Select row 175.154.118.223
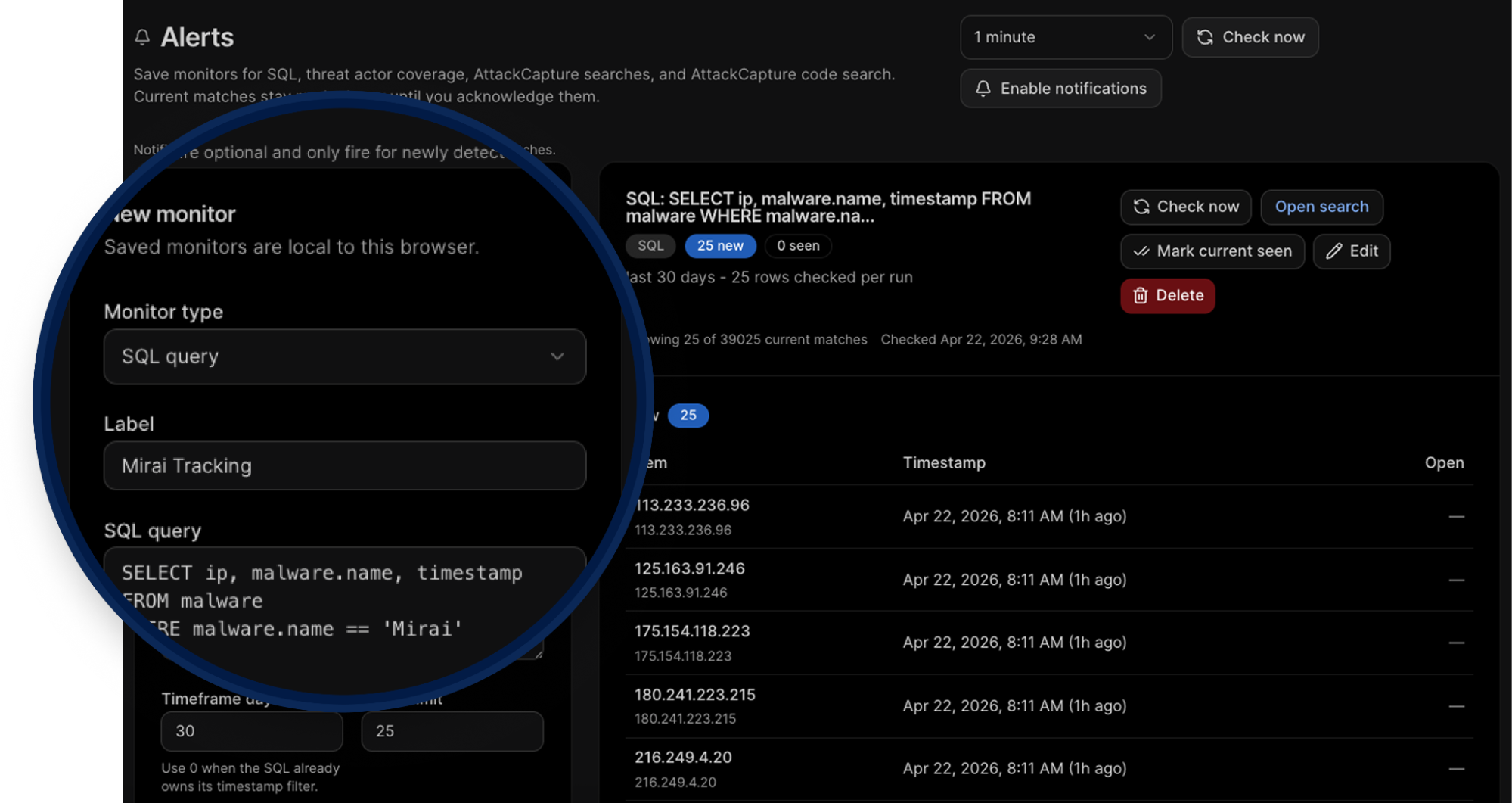 1049,643
